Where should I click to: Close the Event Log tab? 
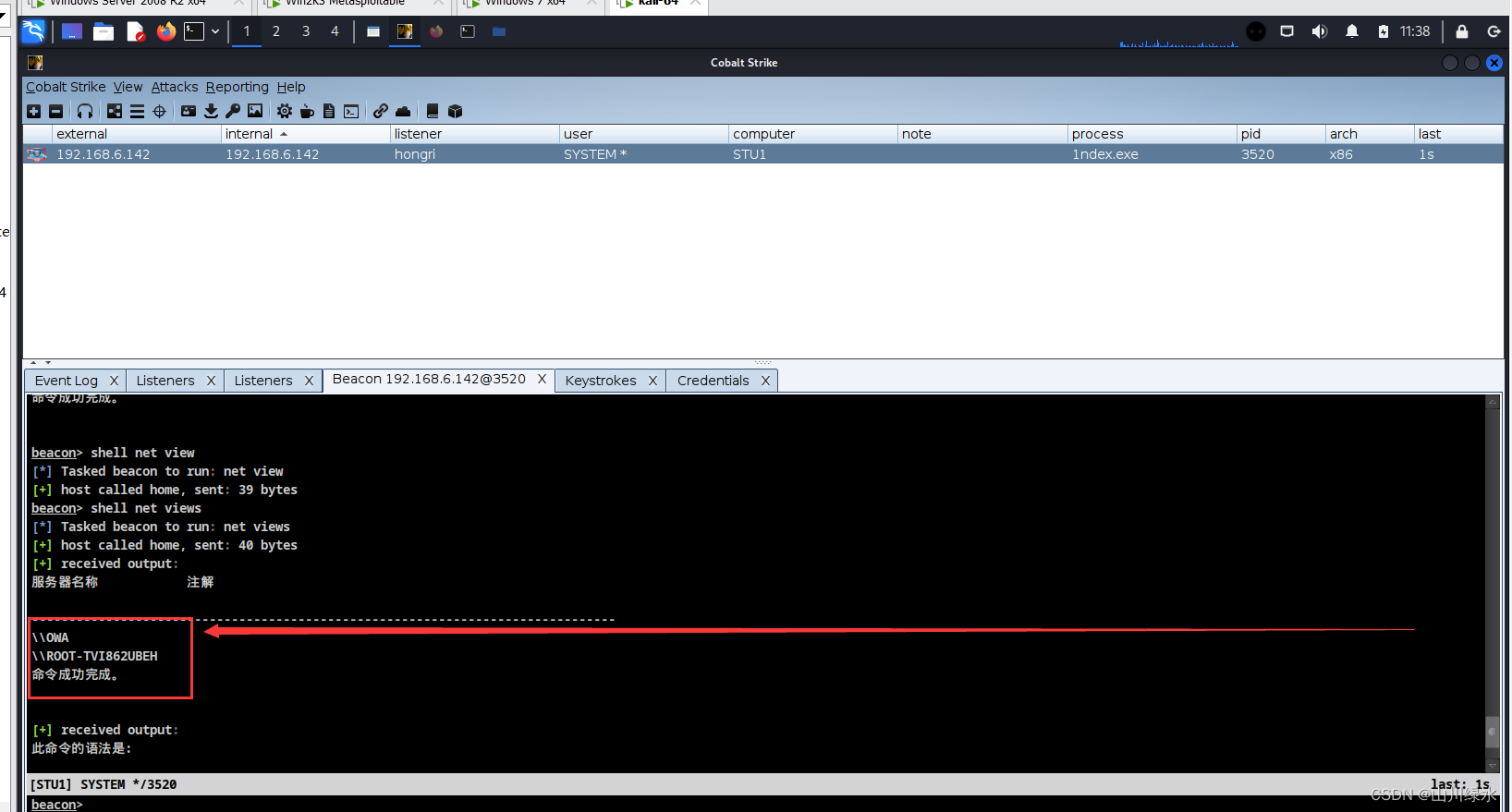coord(114,381)
